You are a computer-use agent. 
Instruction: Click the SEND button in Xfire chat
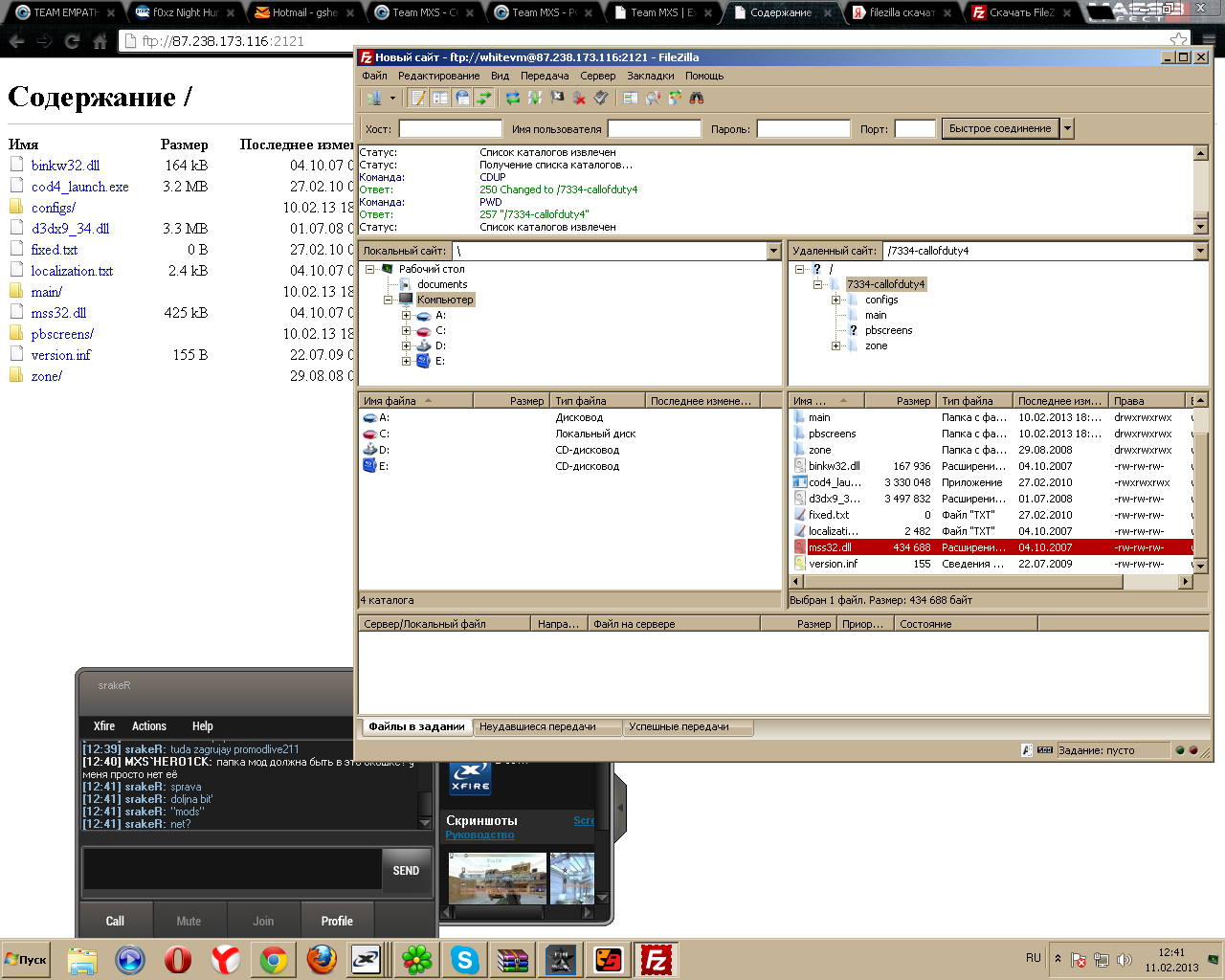(x=406, y=871)
